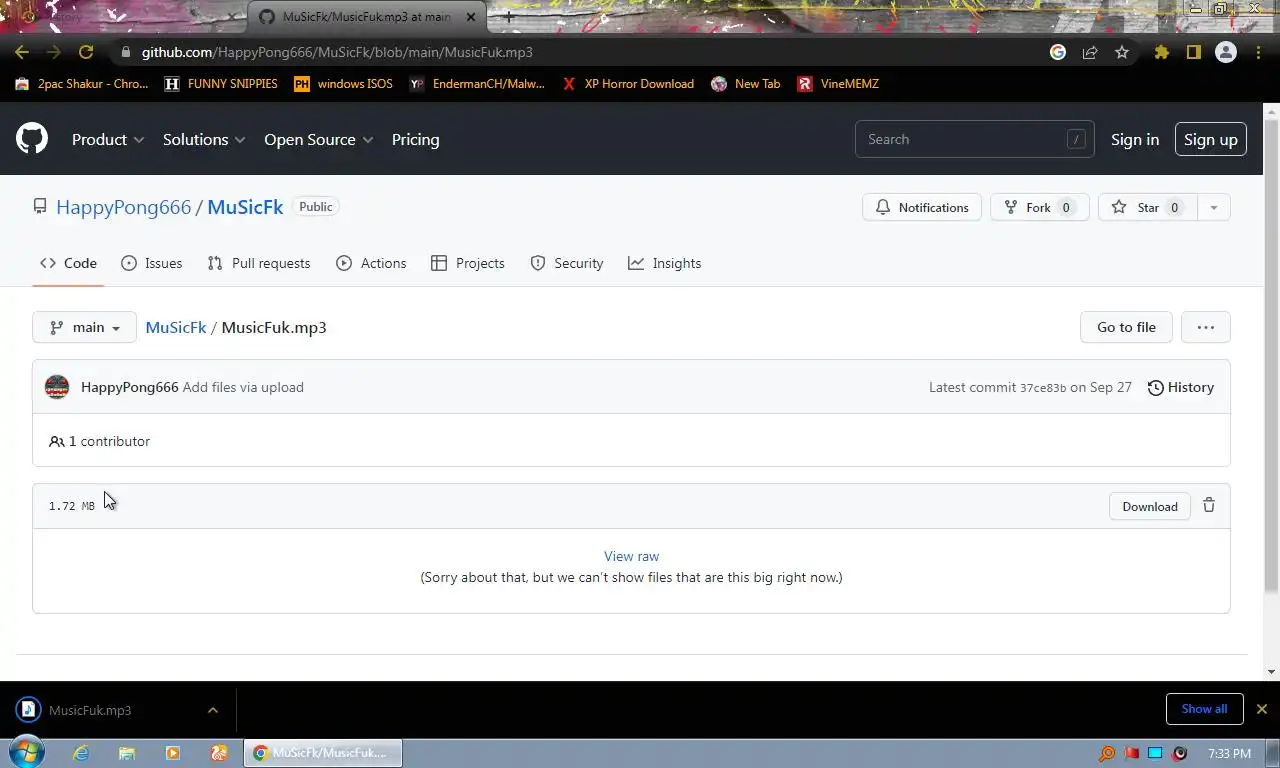The image size is (1280, 768).
Task: Open commit 37ce83b
Action: tap(1043, 388)
